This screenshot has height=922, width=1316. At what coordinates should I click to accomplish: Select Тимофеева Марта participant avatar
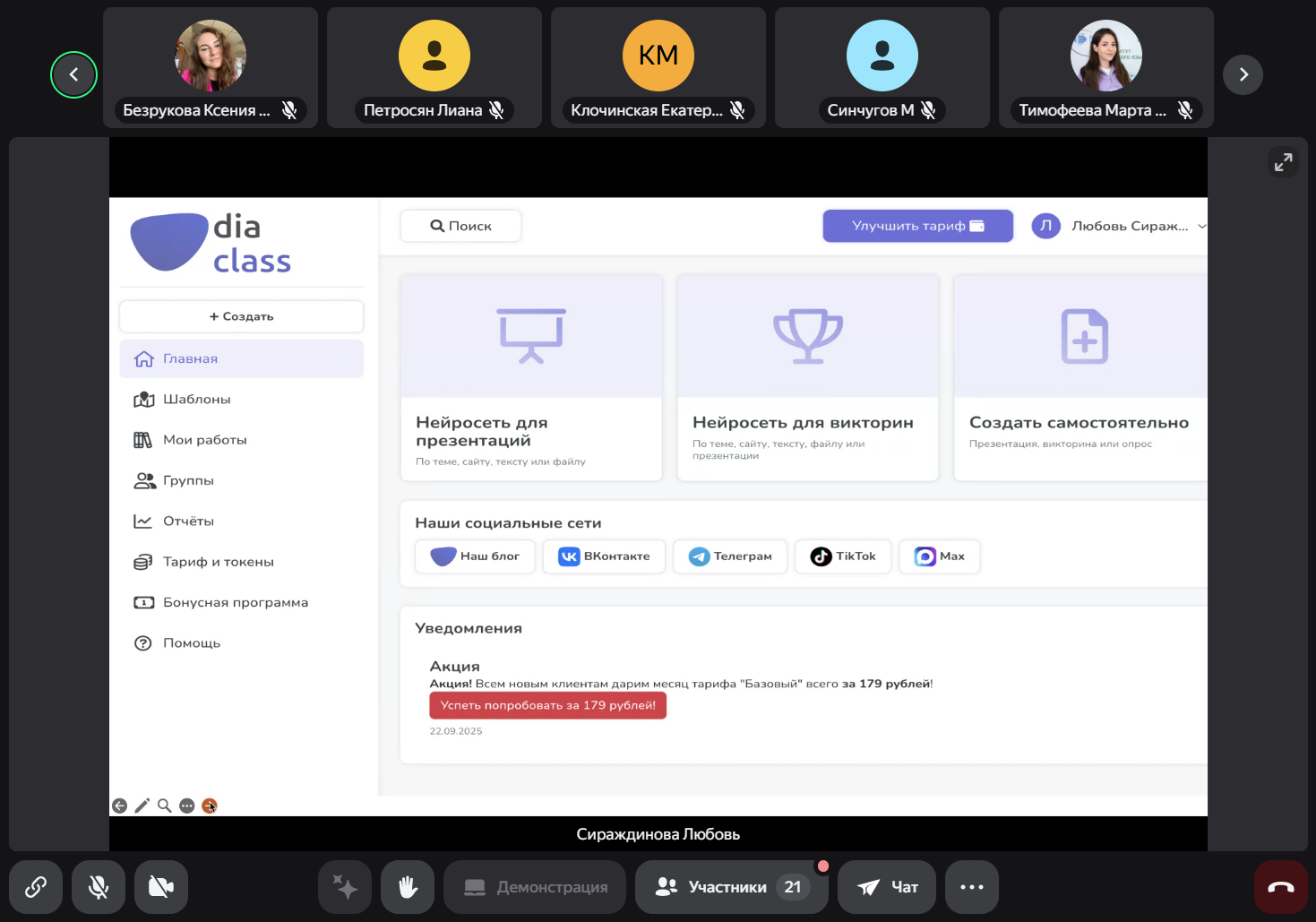click(x=1106, y=56)
